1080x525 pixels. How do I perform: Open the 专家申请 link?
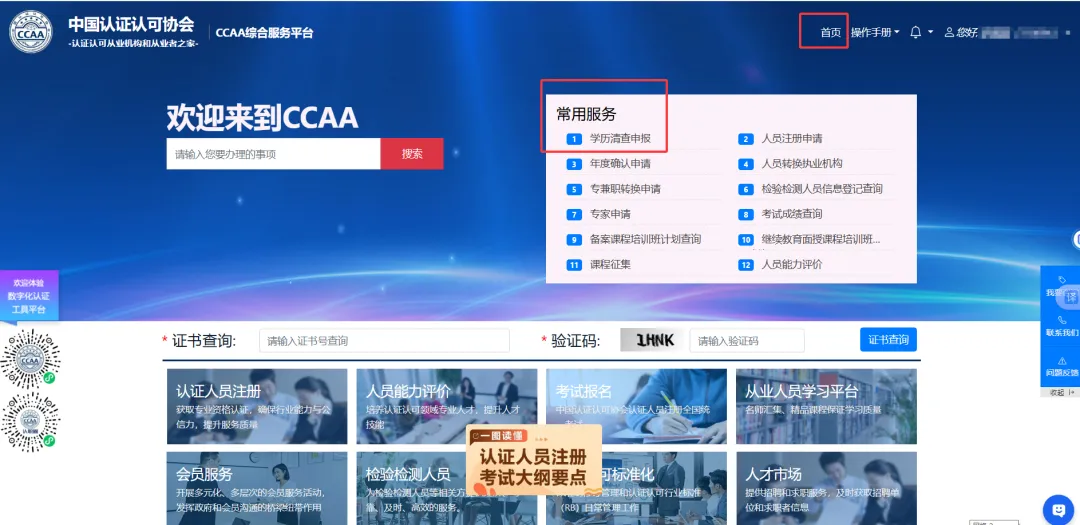point(610,214)
